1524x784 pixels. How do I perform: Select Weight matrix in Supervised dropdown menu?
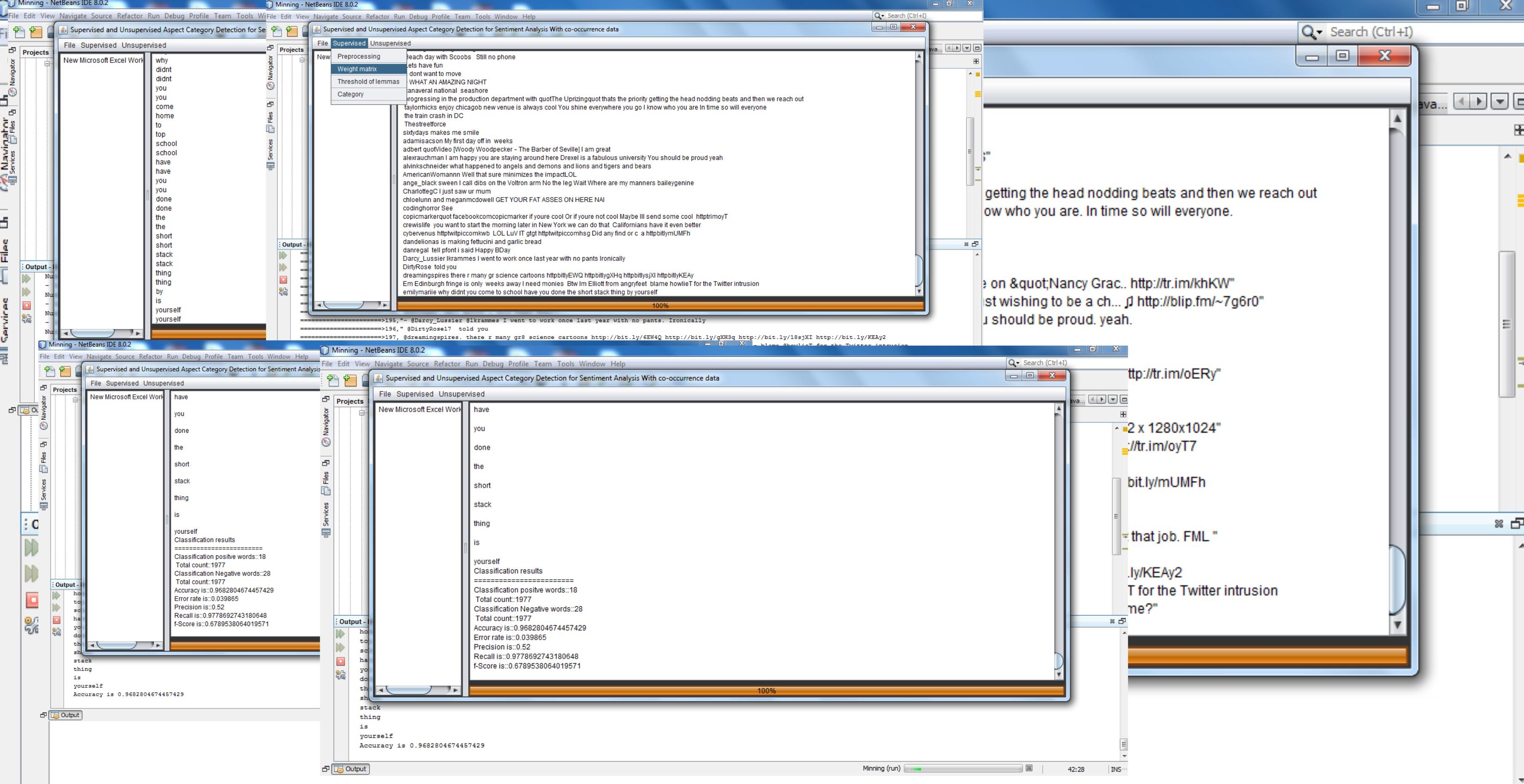357,69
